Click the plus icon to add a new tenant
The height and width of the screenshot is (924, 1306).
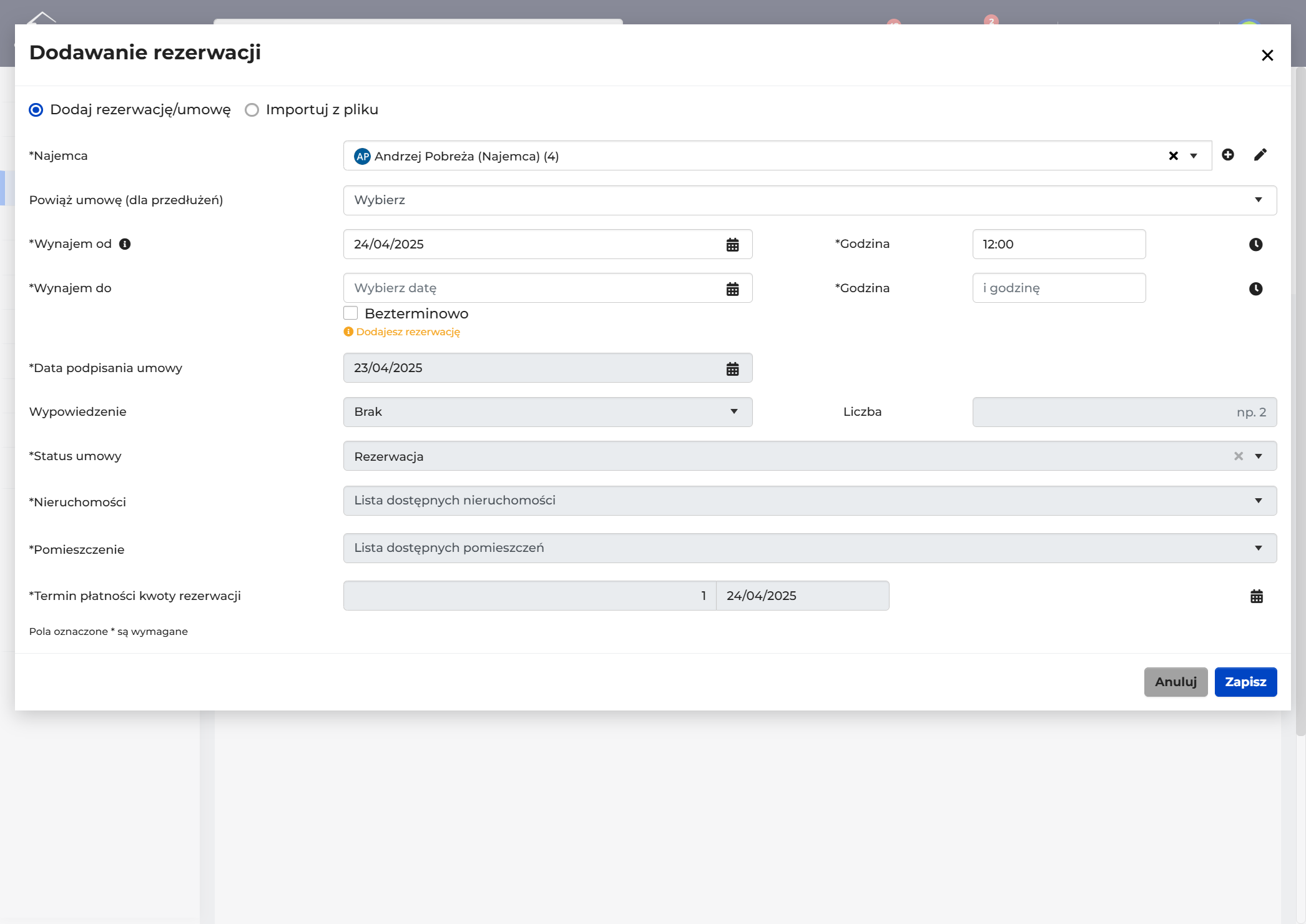click(1228, 155)
